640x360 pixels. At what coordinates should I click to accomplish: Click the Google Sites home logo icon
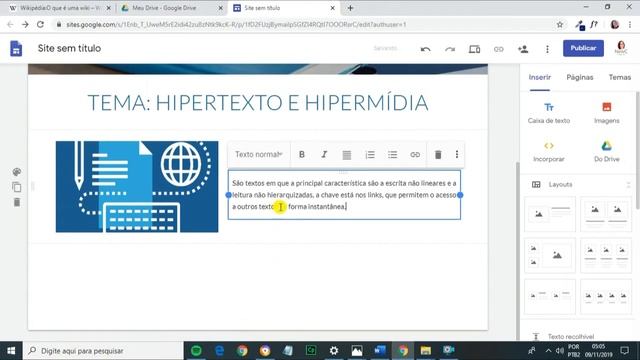click(x=16, y=49)
